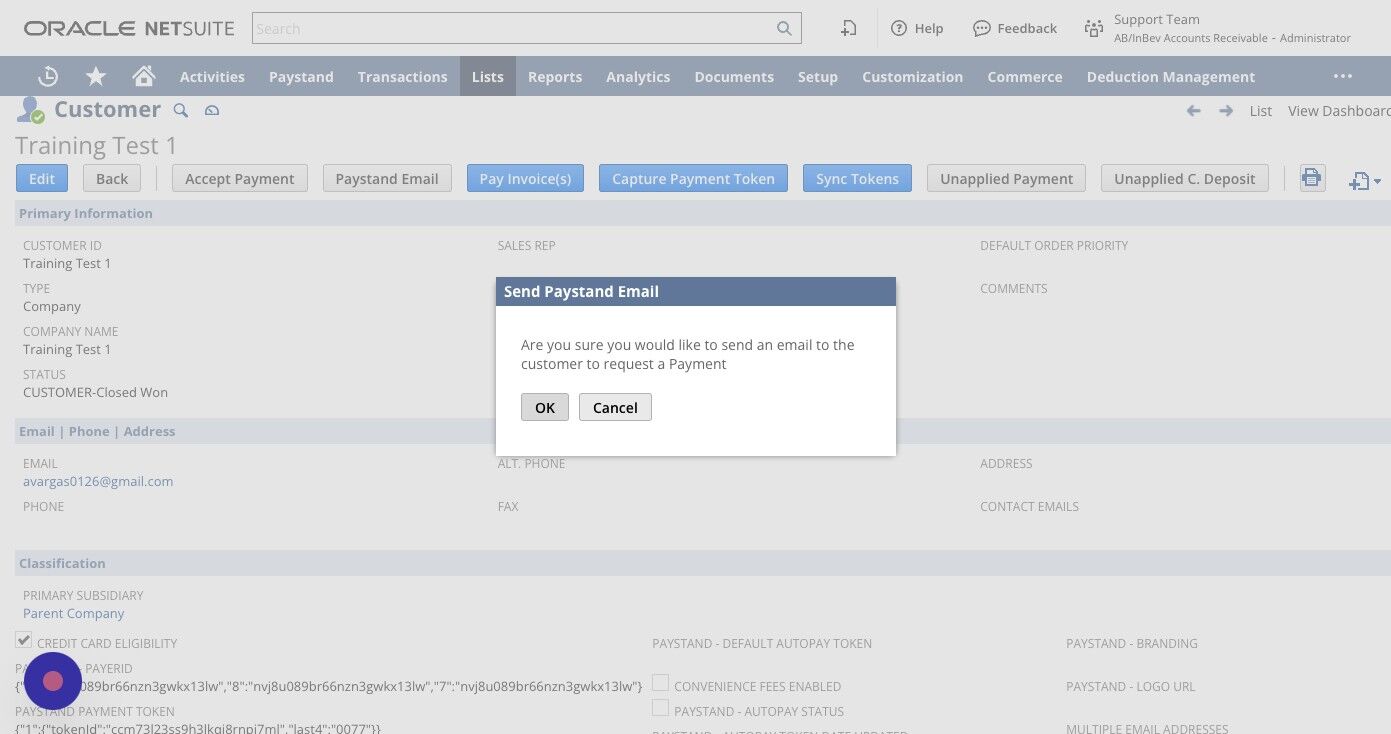This screenshot has width=1391, height=734.
Task: Click the Oracle NetSuite logo
Action: 129,28
